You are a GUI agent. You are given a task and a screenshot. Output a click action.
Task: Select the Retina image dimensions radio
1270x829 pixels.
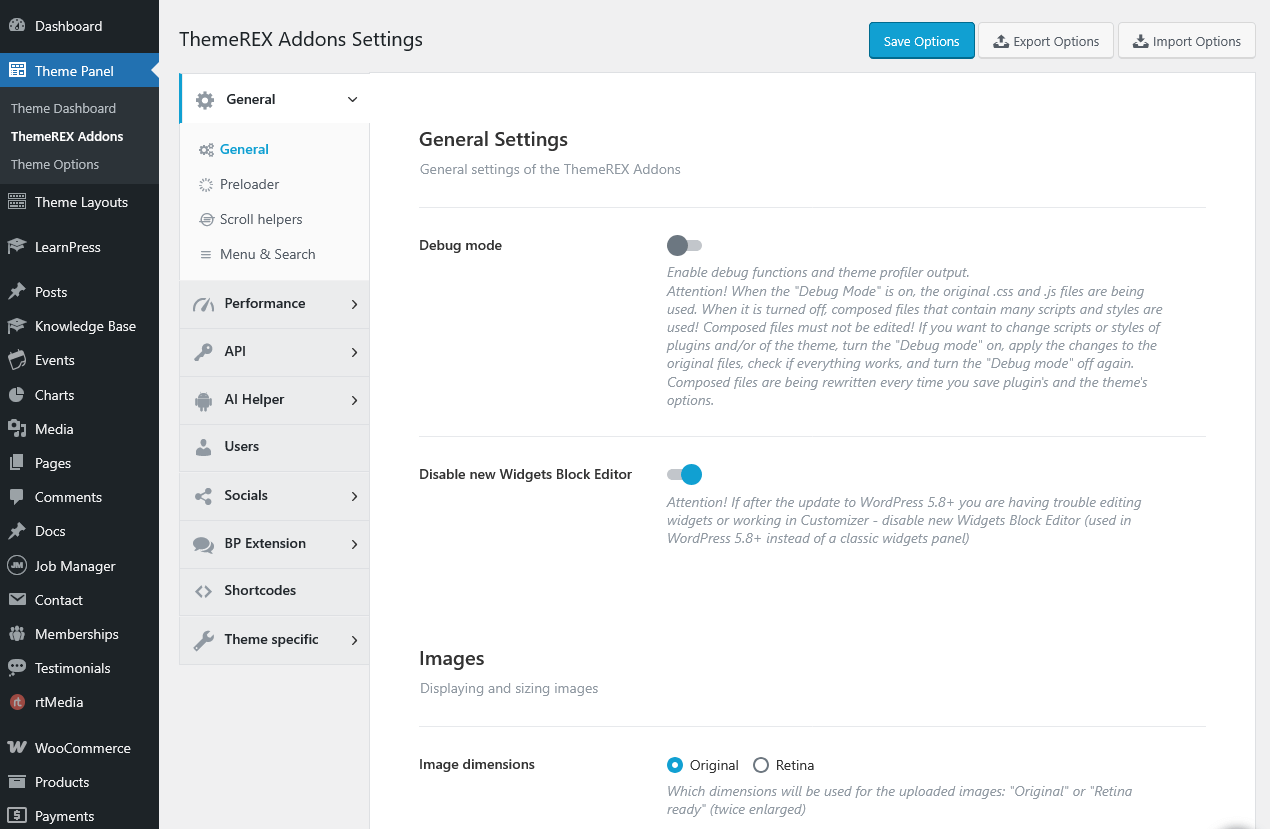761,765
